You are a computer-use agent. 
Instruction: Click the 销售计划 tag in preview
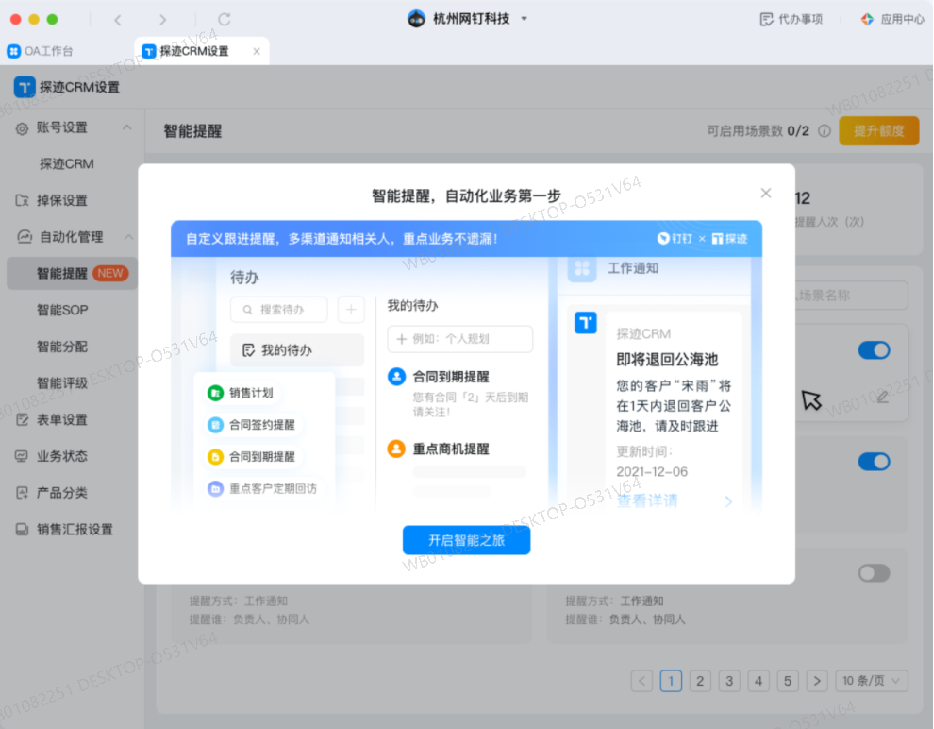click(x=241, y=393)
